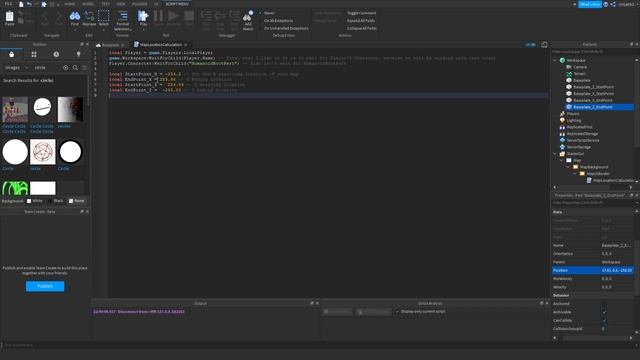Click maximize editor icon beside script tabs
The height and width of the screenshot is (360, 640).
click(x=544, y=44)
